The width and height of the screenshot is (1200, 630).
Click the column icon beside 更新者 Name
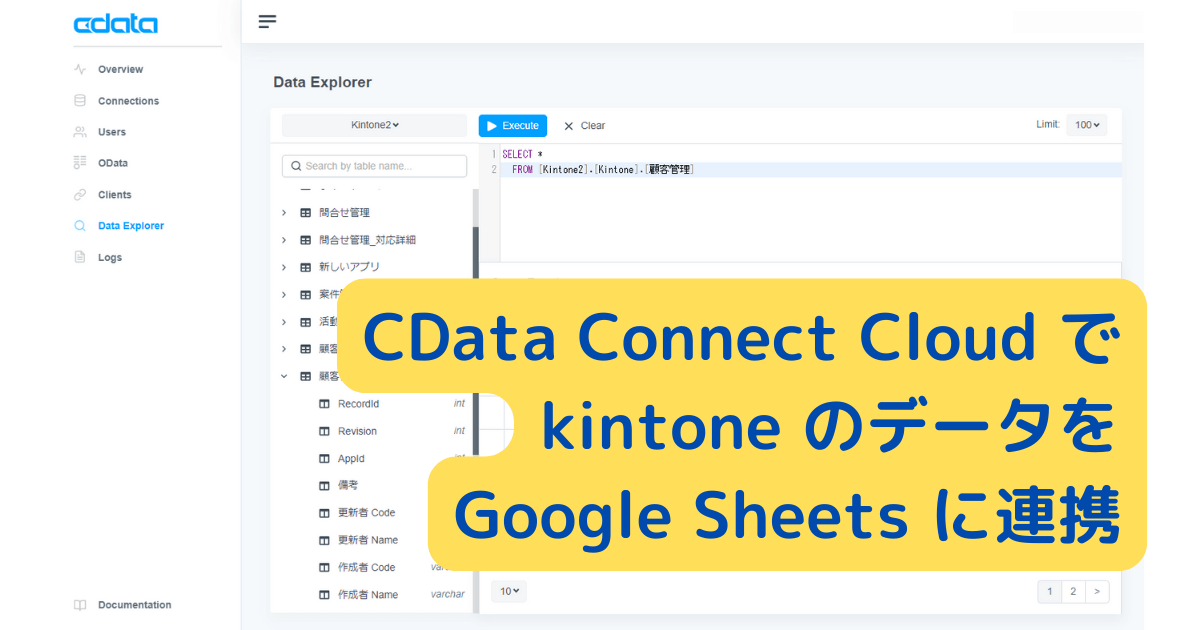pyautogui.click(x=324, y=540)
